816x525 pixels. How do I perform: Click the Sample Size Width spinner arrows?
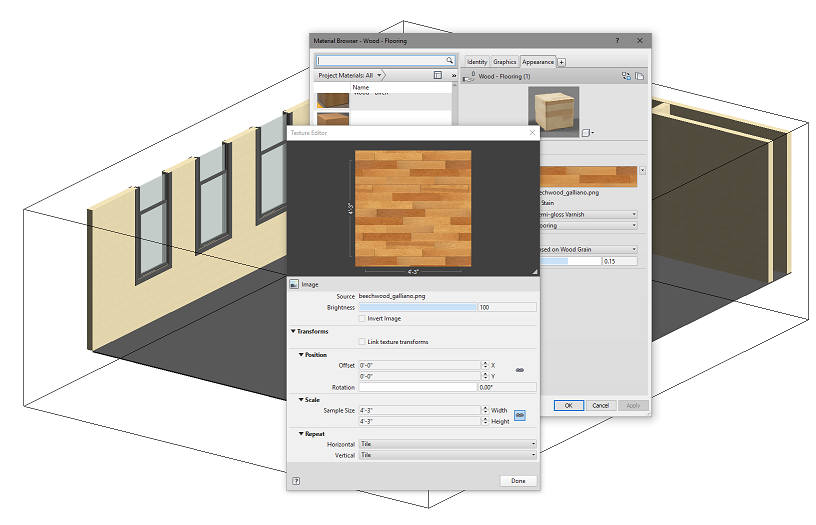point(485,410)
